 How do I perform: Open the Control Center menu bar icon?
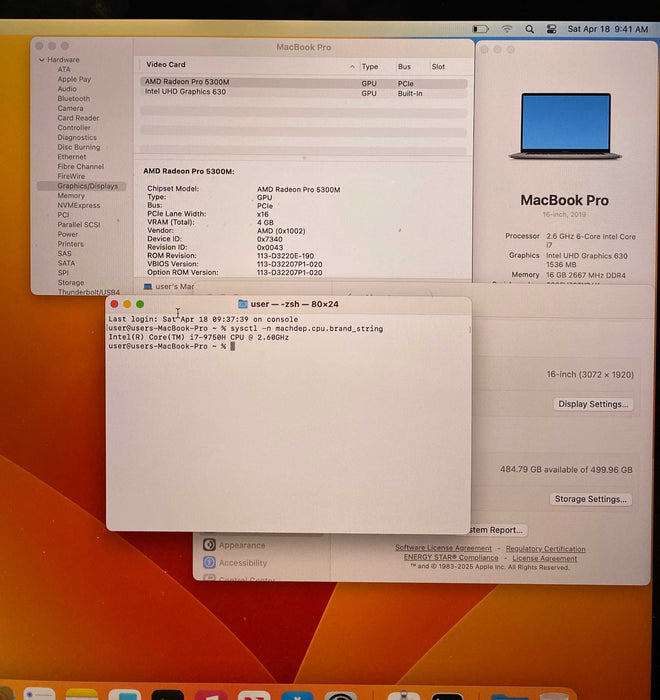551,29
